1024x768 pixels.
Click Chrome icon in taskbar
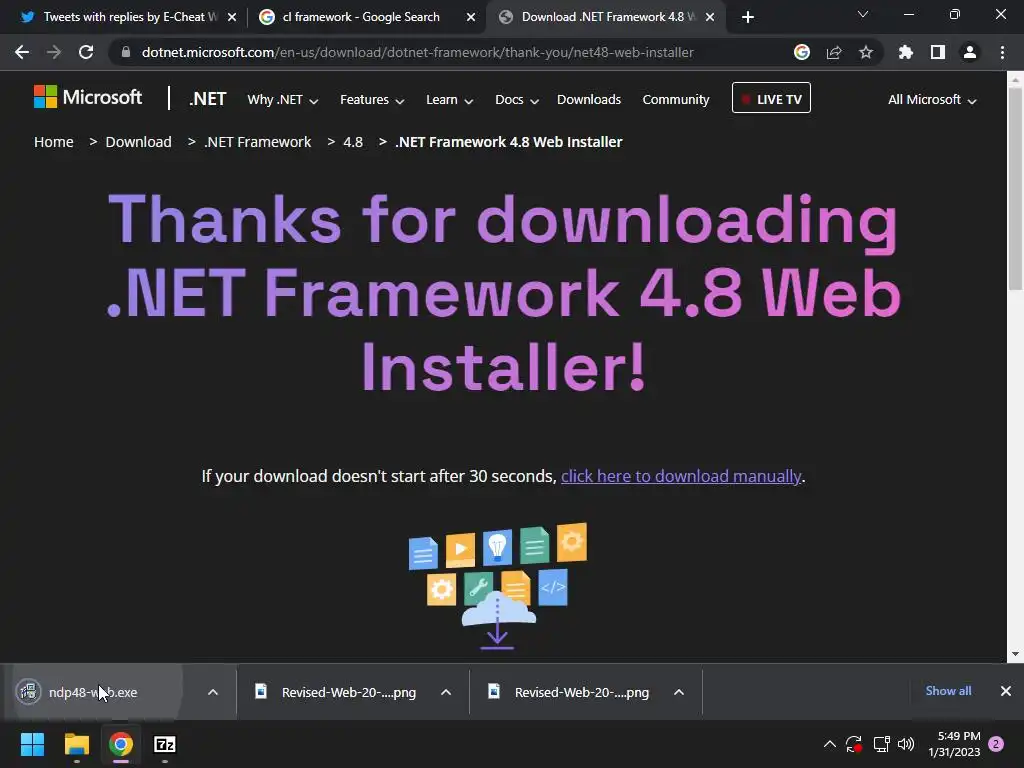tap(121, 744)
